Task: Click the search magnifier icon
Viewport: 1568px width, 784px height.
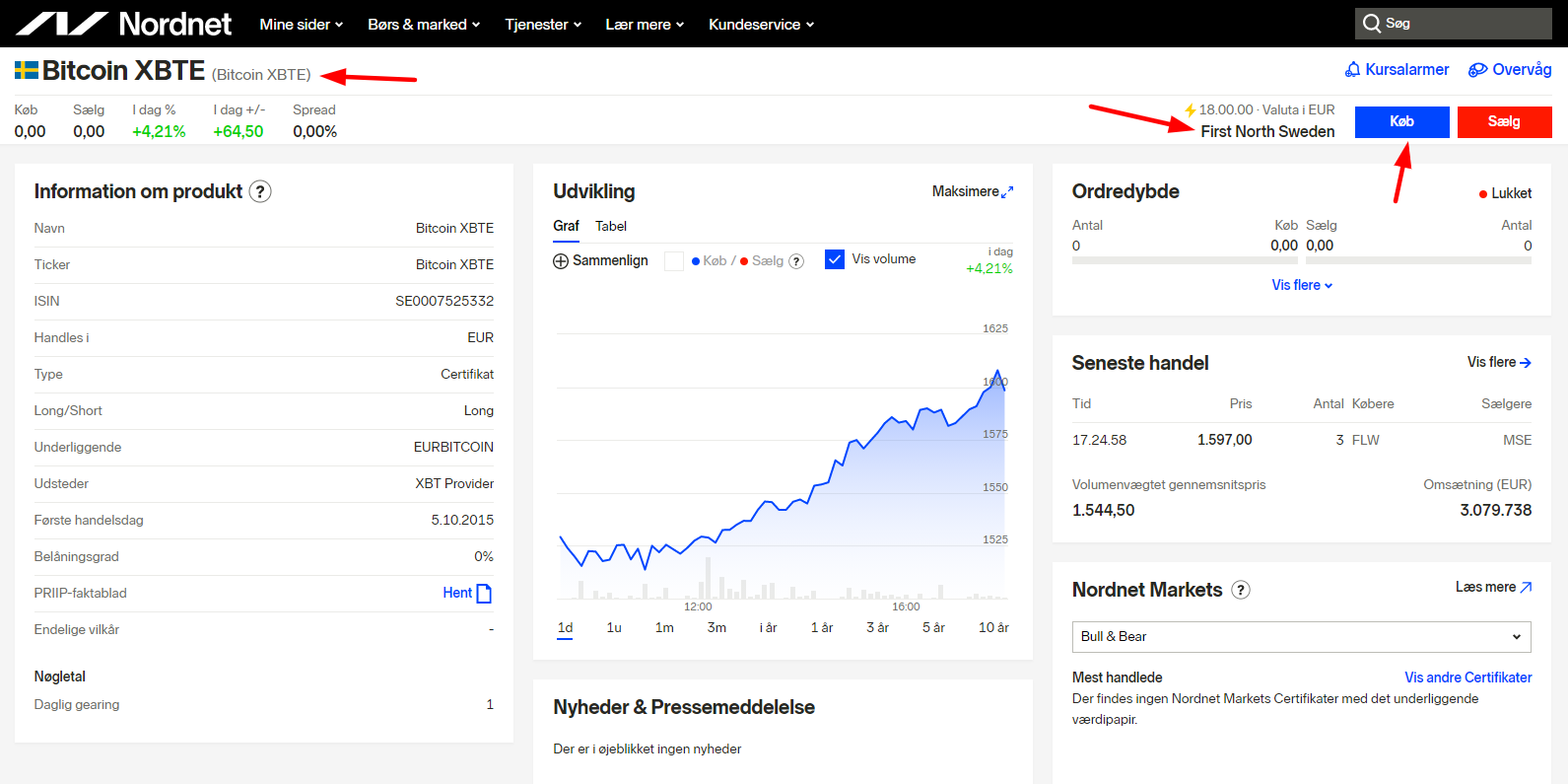Action: click(1371, 23)
